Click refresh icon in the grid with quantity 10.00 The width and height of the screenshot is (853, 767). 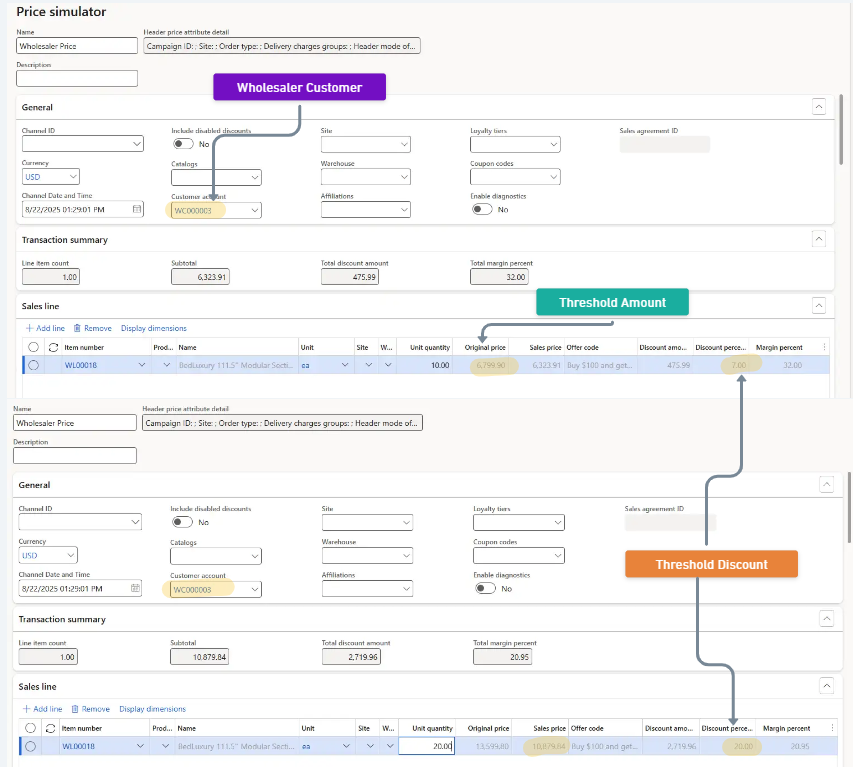click(53, 347)
